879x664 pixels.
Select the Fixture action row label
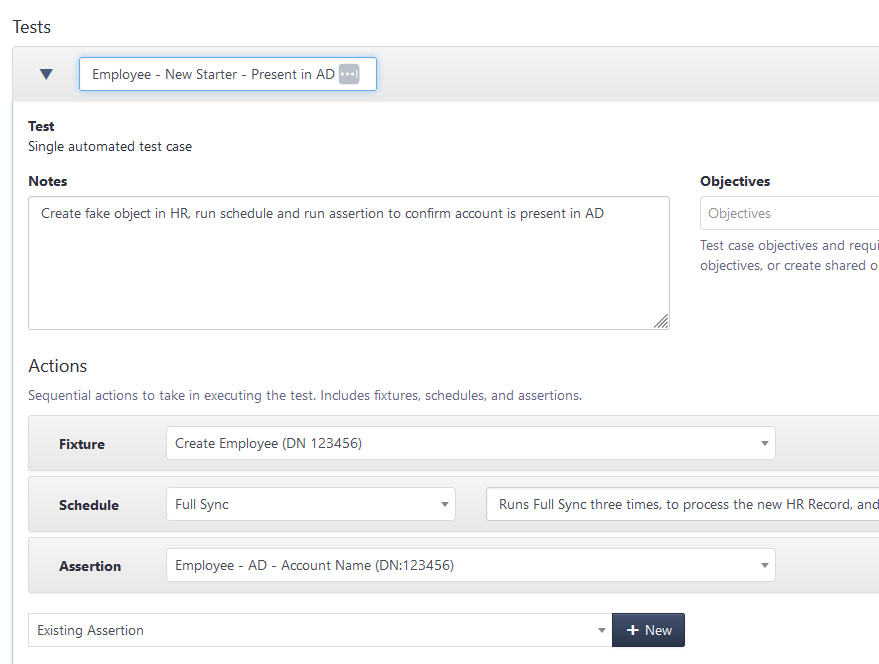coord(82,444)
